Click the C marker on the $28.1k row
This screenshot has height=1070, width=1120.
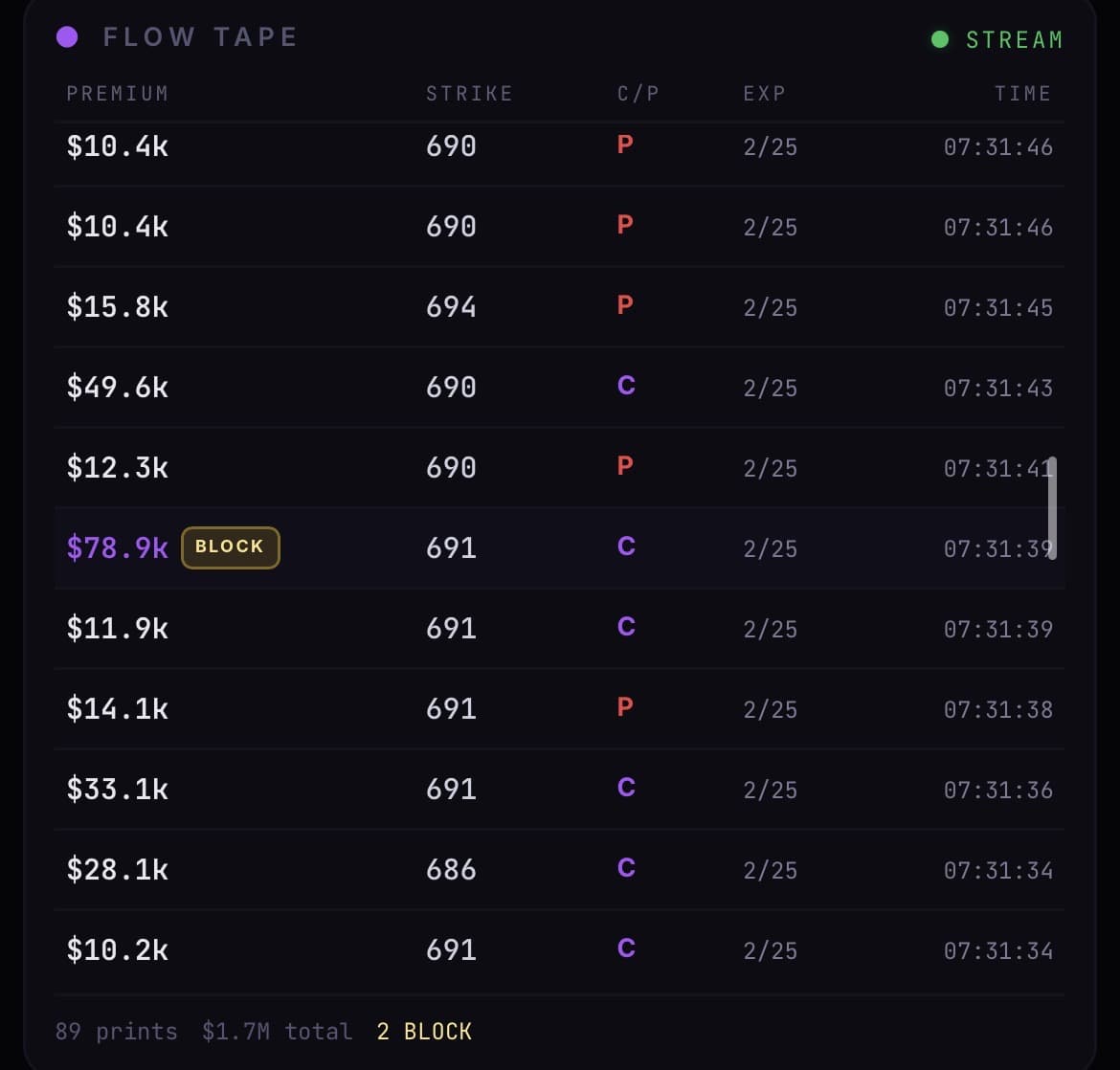coord(626,868)
